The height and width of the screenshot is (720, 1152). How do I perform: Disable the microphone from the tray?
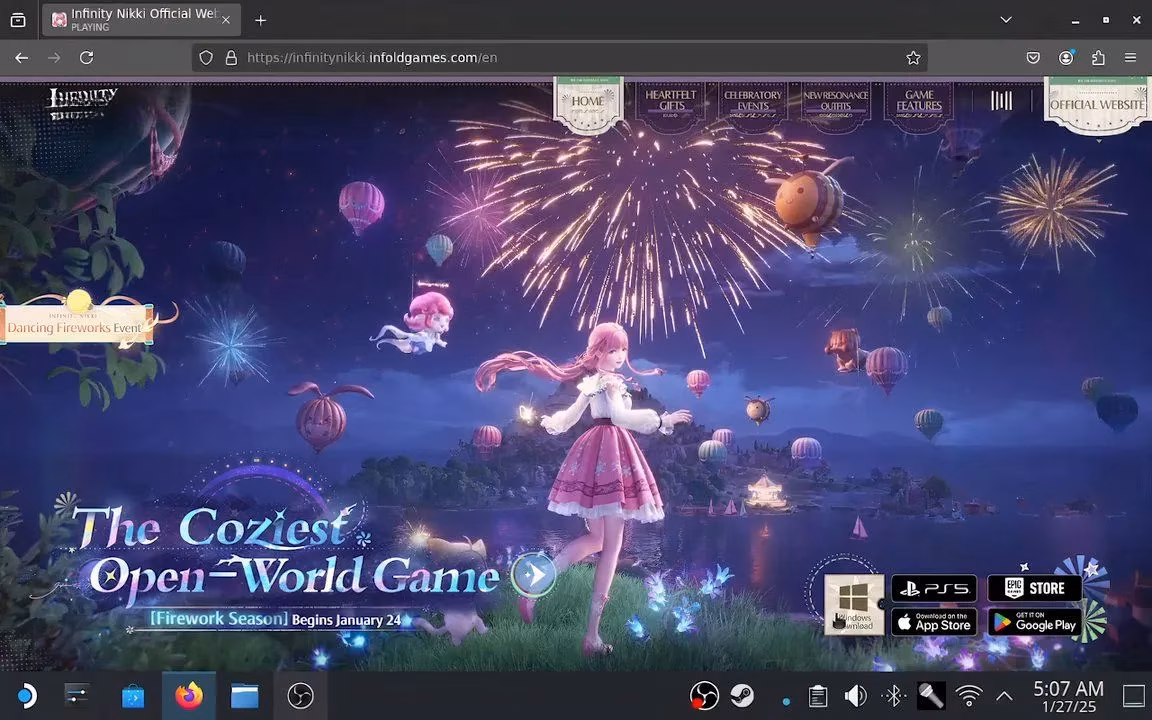[930, 695]
